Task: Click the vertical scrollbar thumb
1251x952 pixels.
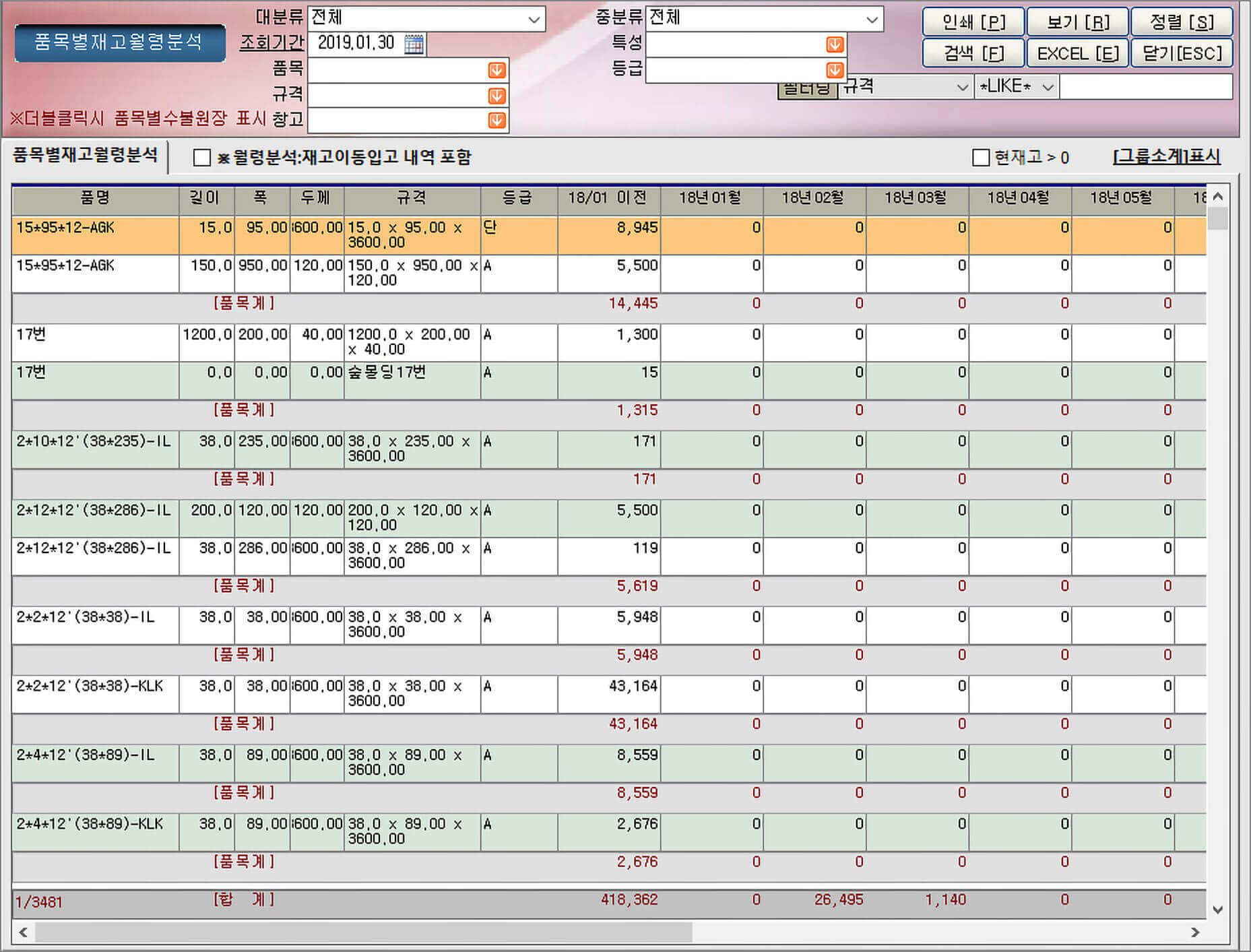Action: click(x=1217, y=219)
